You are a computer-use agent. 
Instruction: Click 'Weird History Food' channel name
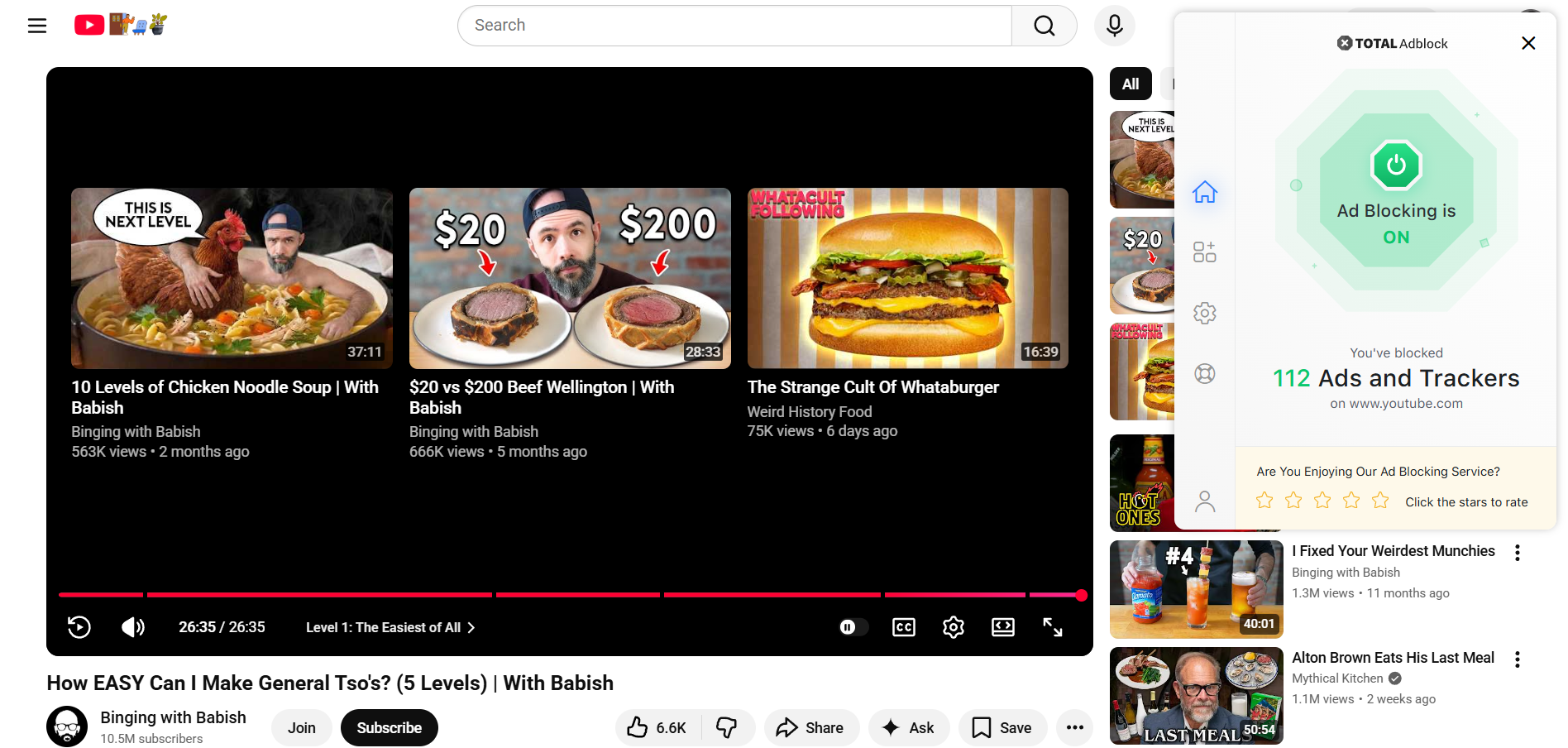[810, 411]
